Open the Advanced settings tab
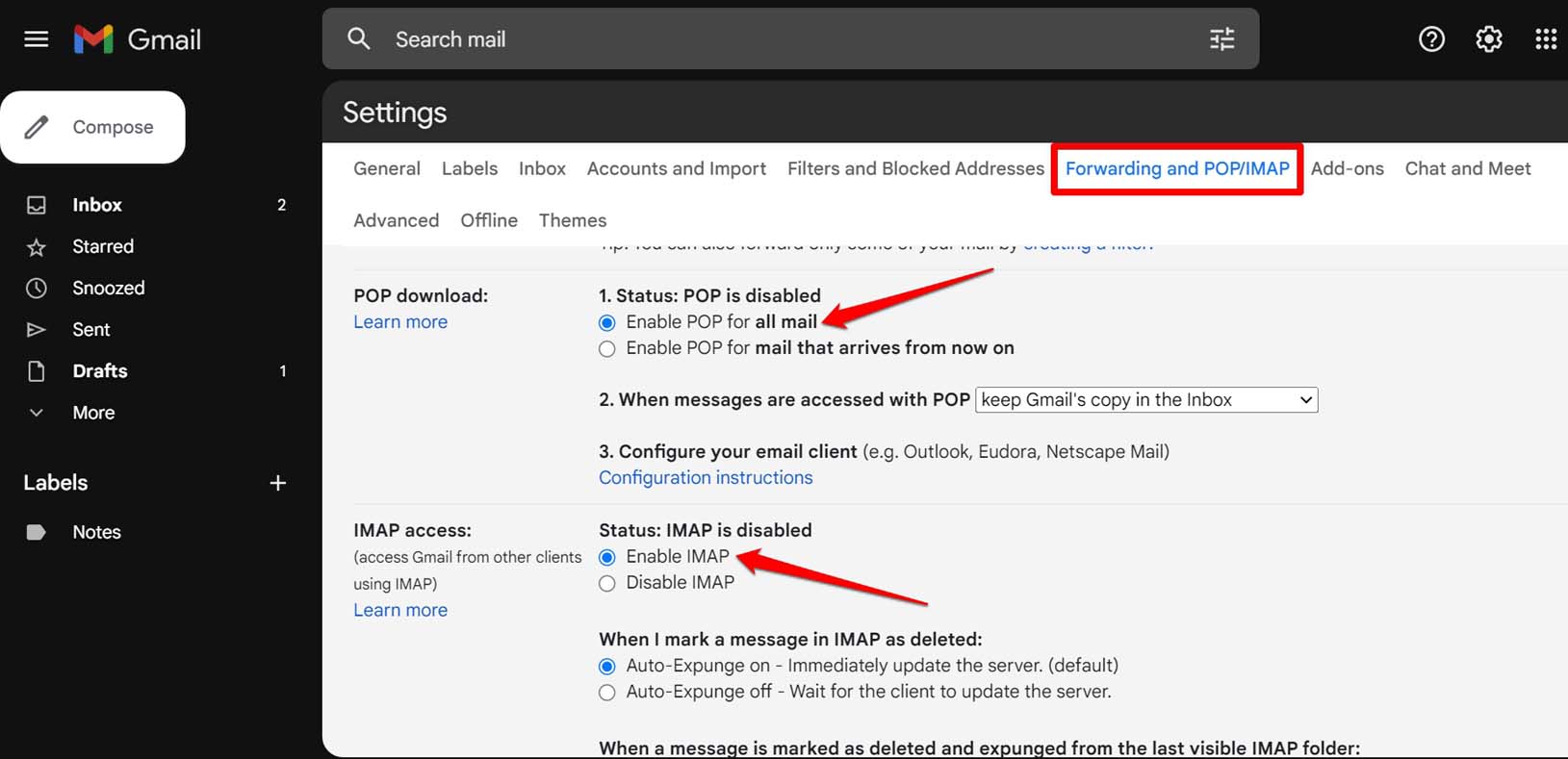 [396, 220]
